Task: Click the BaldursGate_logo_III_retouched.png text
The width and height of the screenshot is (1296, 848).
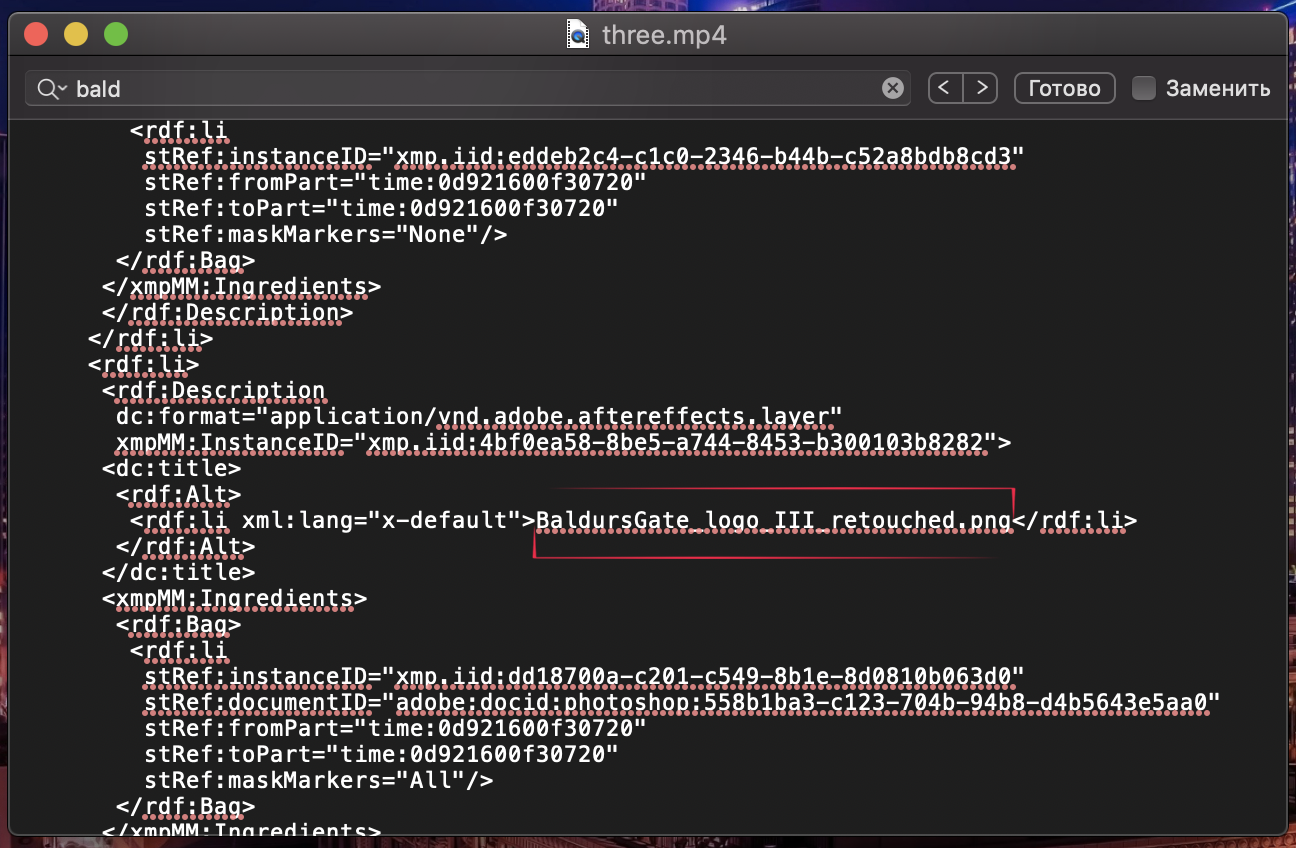Action: [x=775, y=520]
